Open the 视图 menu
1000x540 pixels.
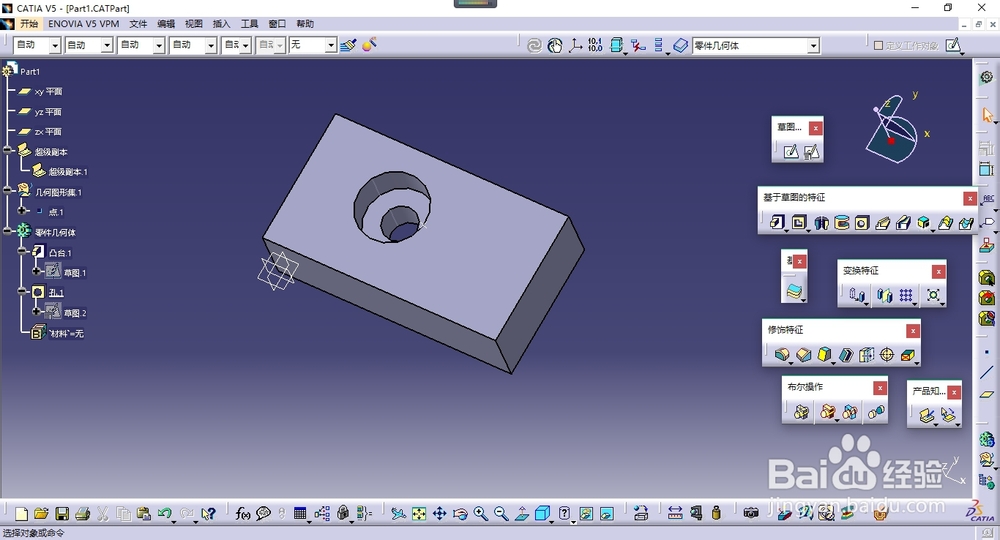193,24
